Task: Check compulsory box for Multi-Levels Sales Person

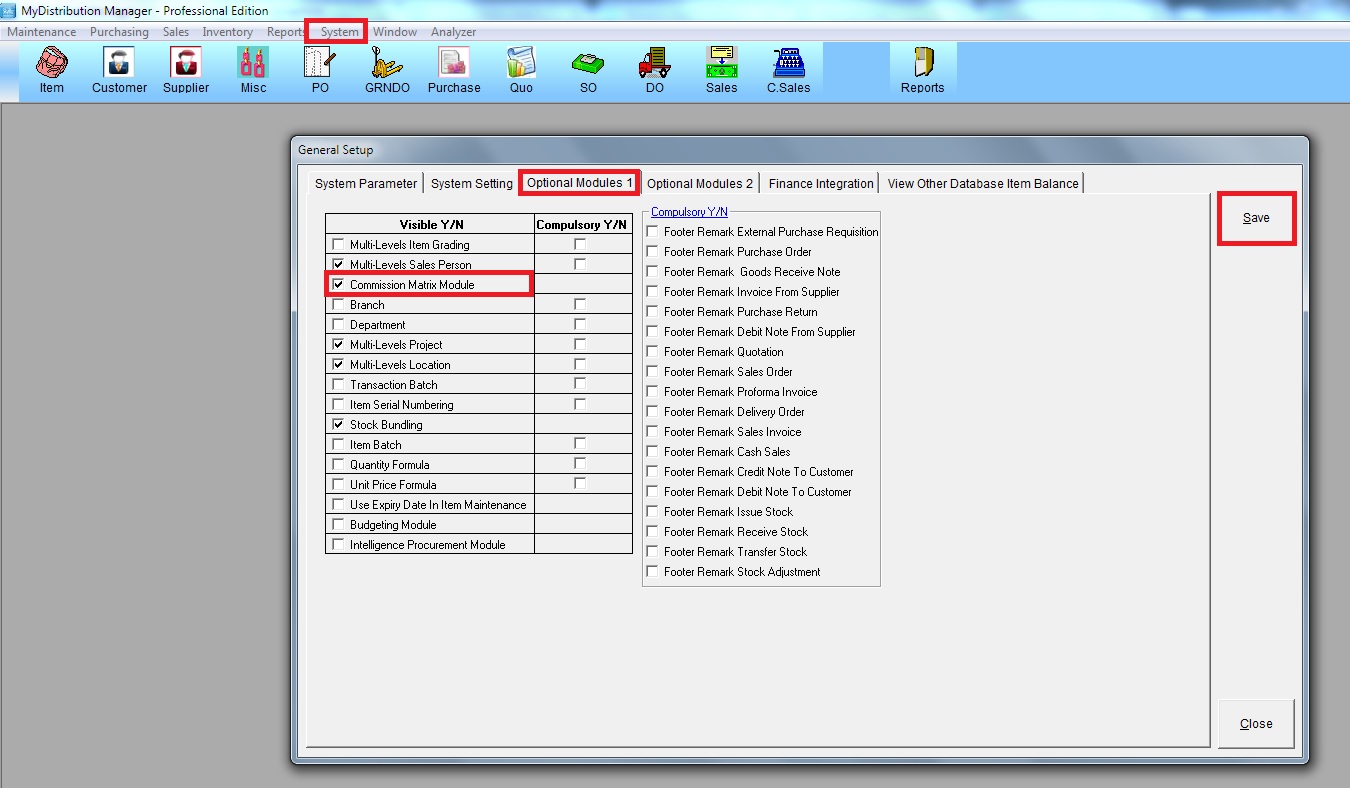Action: point(580,265)
